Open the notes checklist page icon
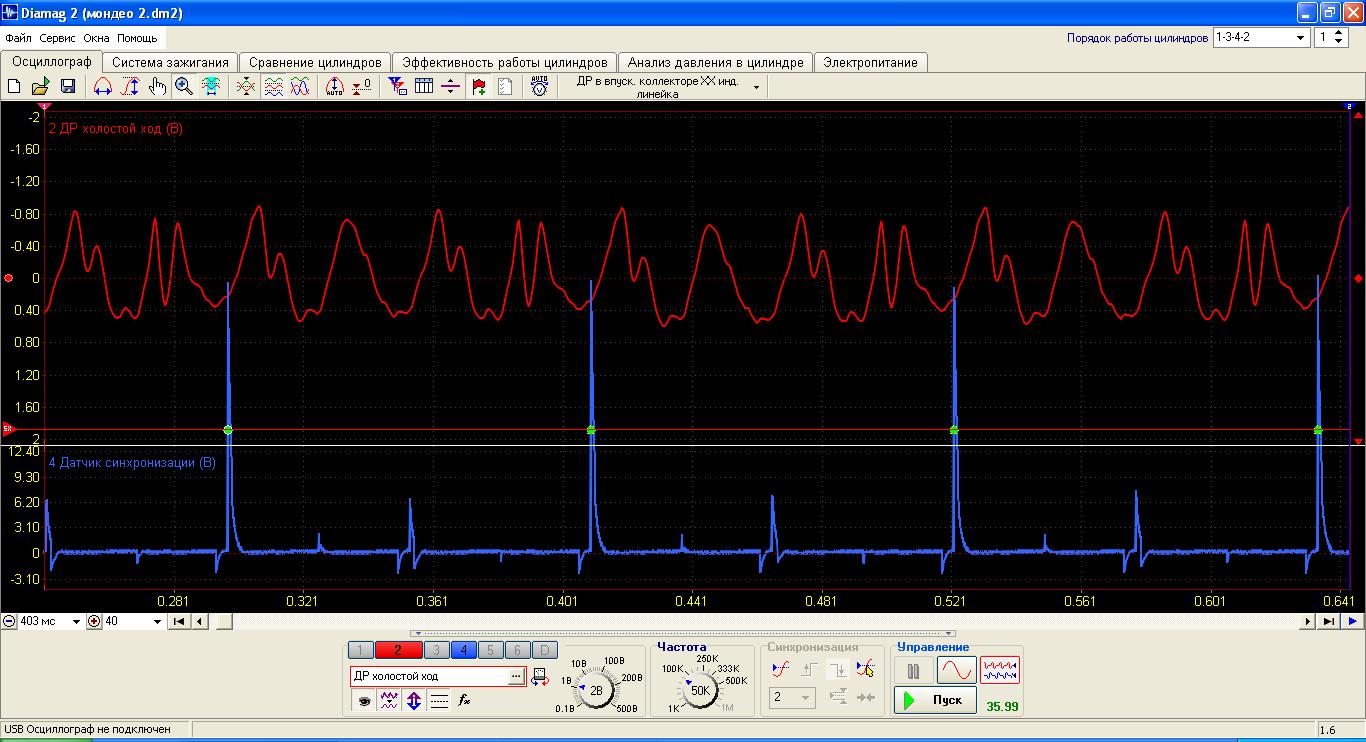Screen dimensions: 1366x742 (x=505, y=87)
